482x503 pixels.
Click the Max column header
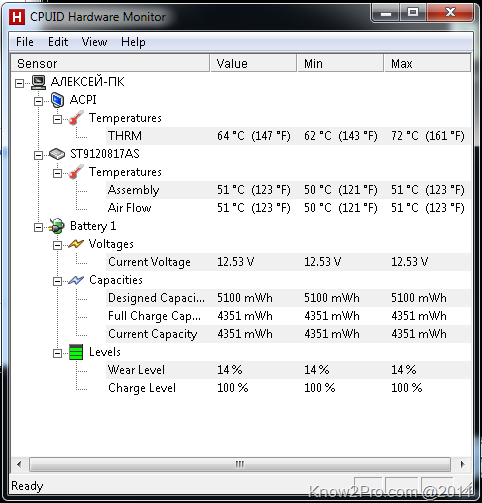pos(427,63)
